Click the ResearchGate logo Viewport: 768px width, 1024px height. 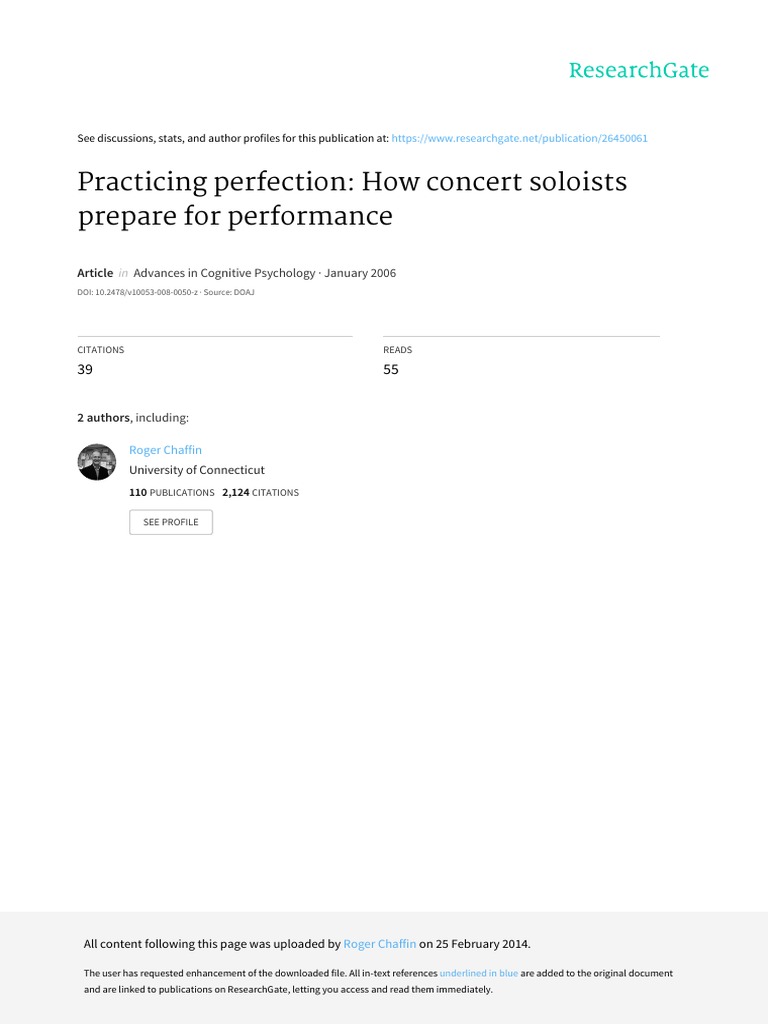pos(638,70)
